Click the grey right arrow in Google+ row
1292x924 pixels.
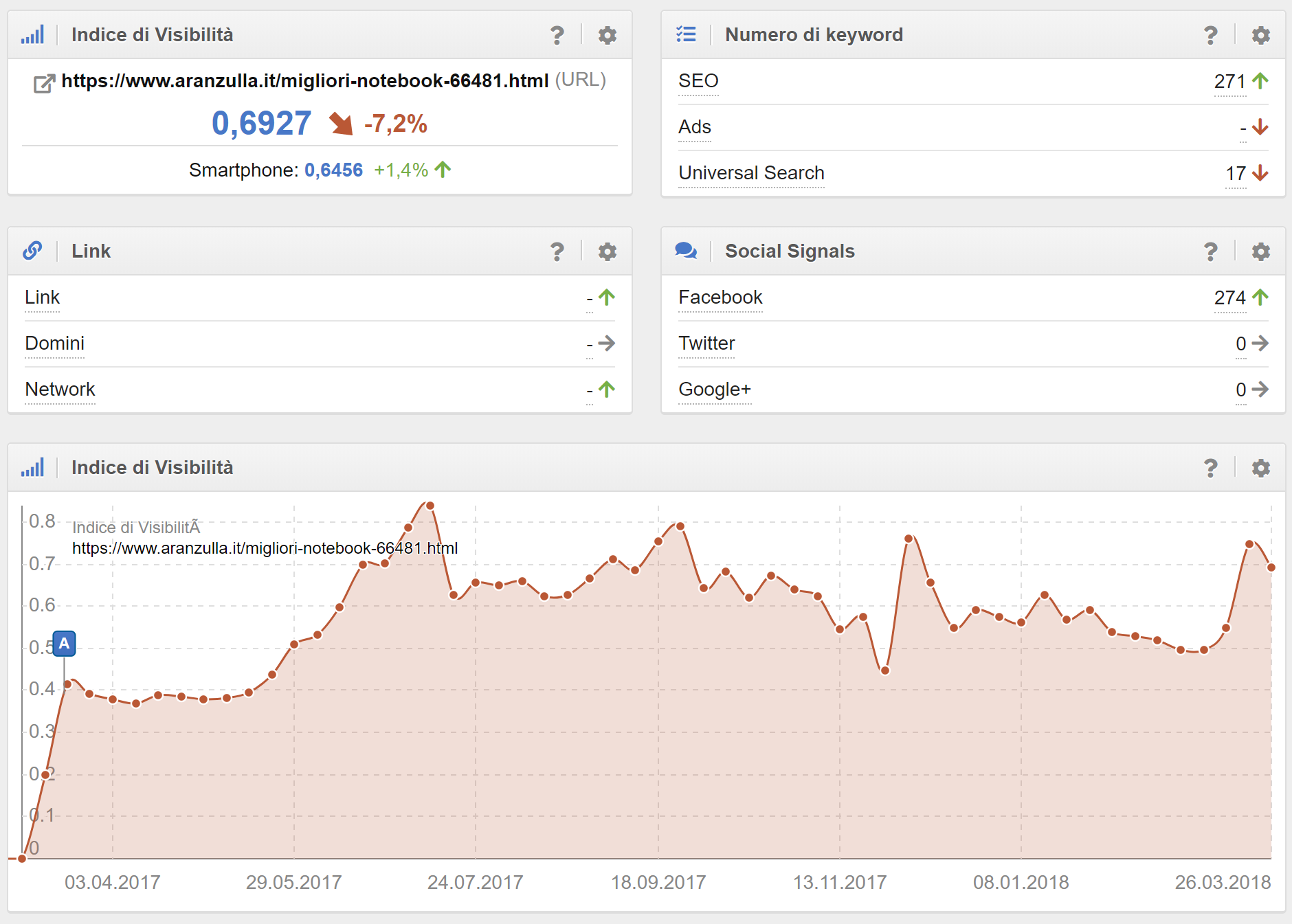click(x=1260, y=390)
